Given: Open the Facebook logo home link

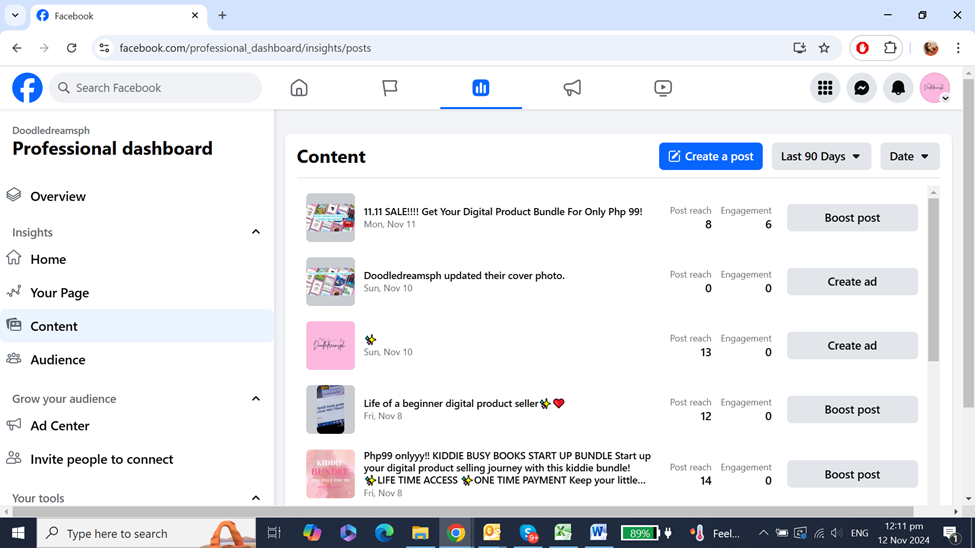Looking at the screenshot, I should (x=27, y=88).
